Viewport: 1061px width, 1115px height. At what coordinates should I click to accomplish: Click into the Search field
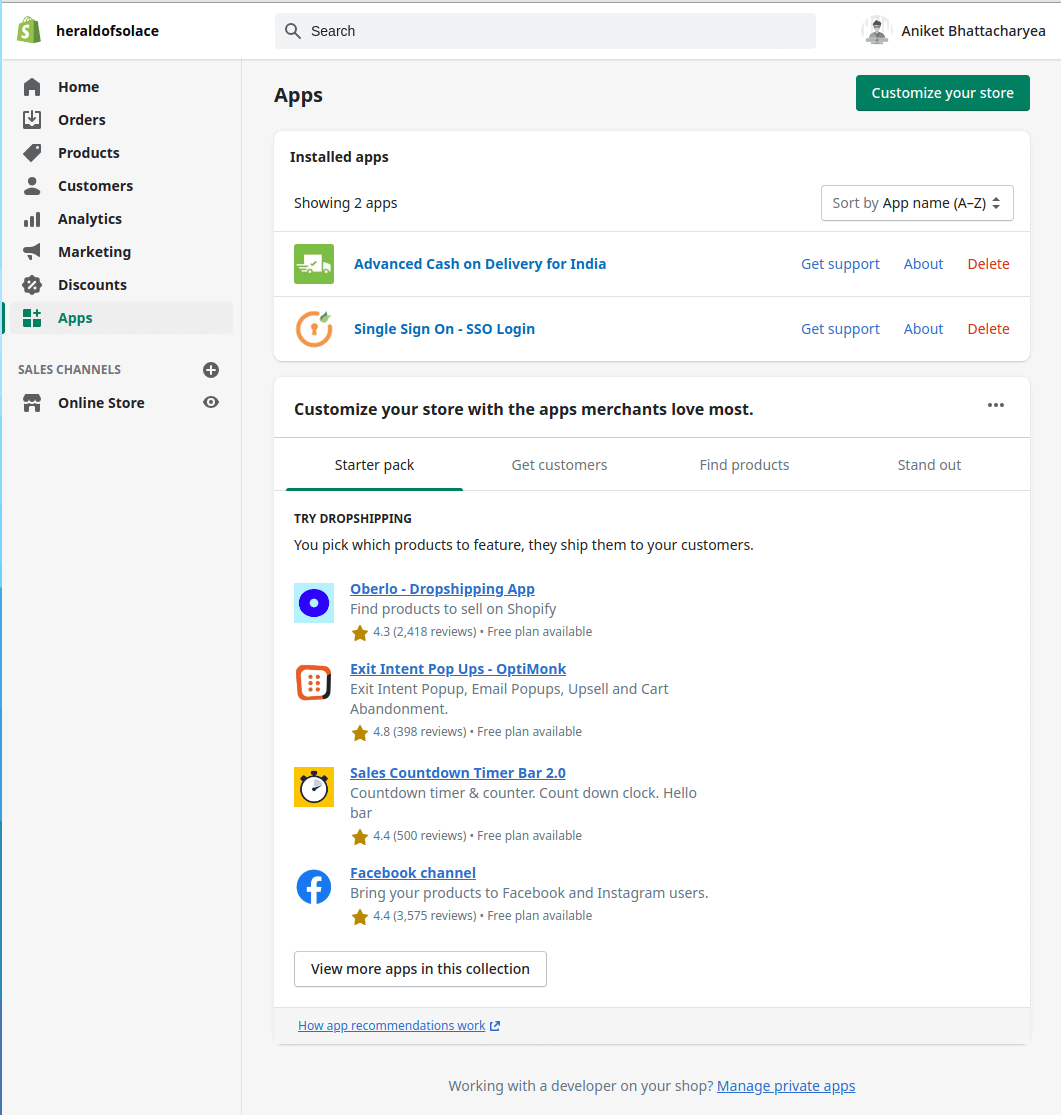point(545,31)
